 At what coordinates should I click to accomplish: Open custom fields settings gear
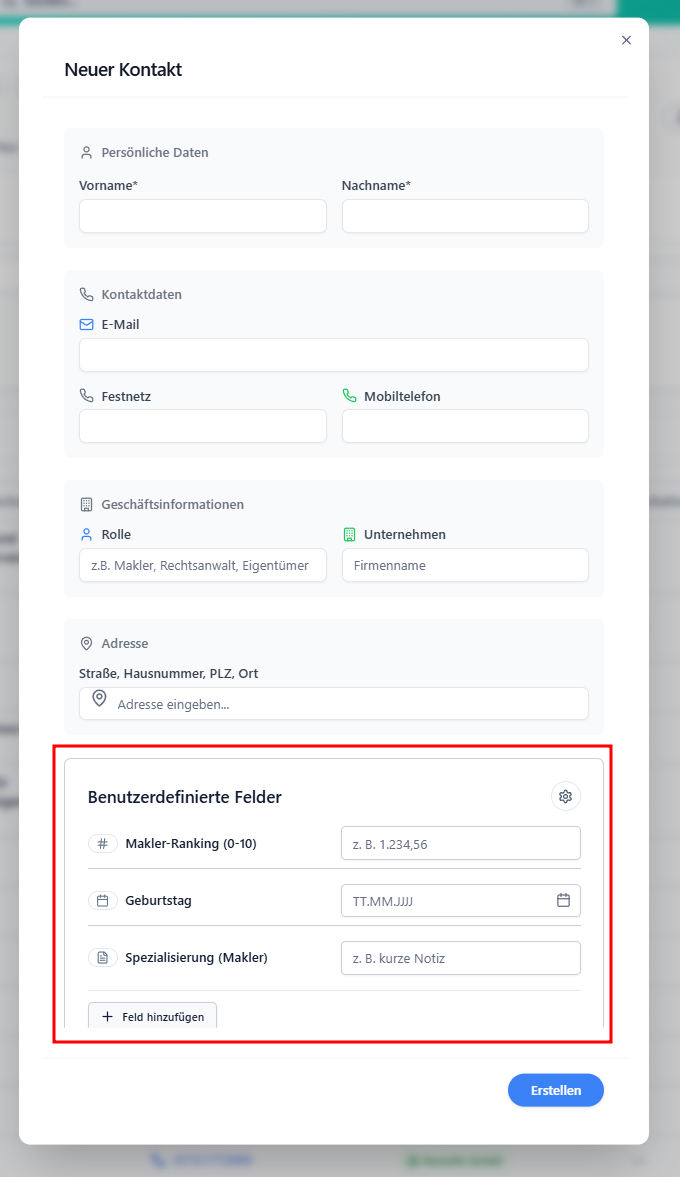pos(565,796)
